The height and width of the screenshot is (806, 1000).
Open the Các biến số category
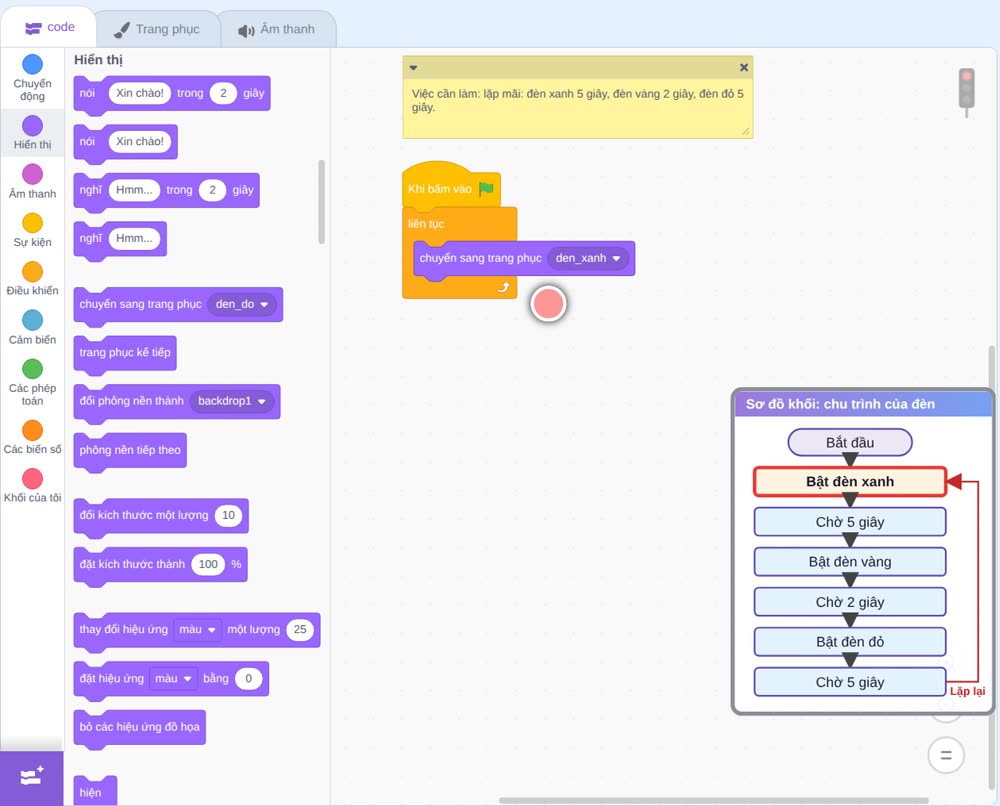33,437
